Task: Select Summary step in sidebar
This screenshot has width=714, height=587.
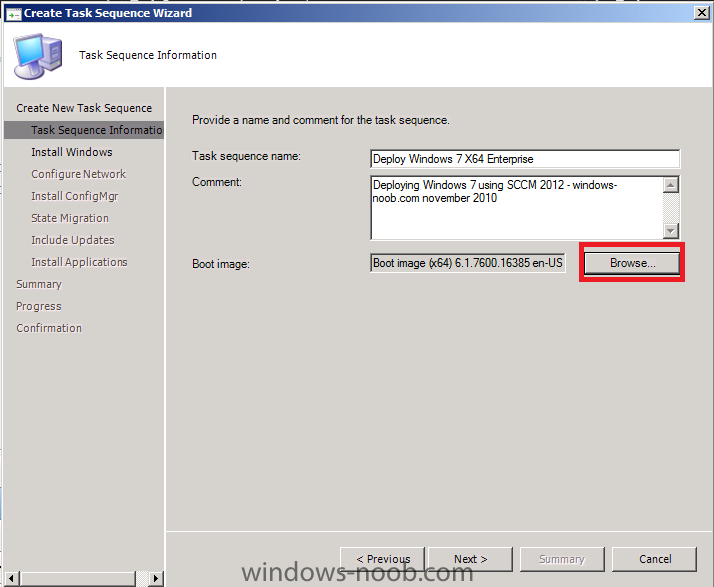Action: pyautogui.click(x=39, y=284)
